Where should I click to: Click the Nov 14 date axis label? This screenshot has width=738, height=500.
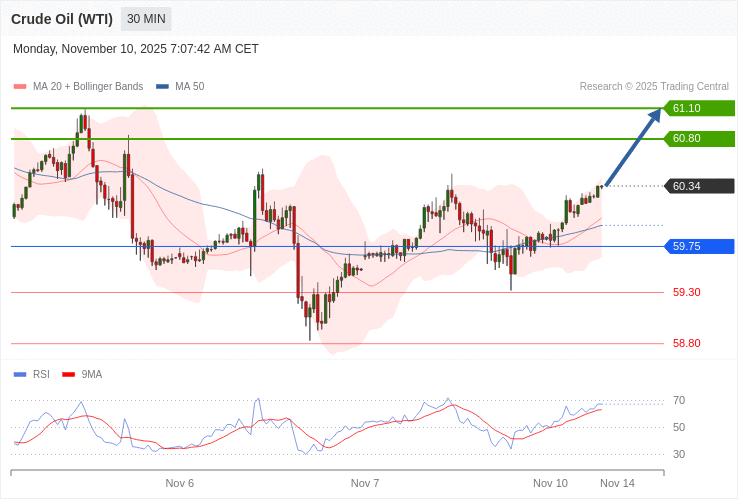click(618, 484)
